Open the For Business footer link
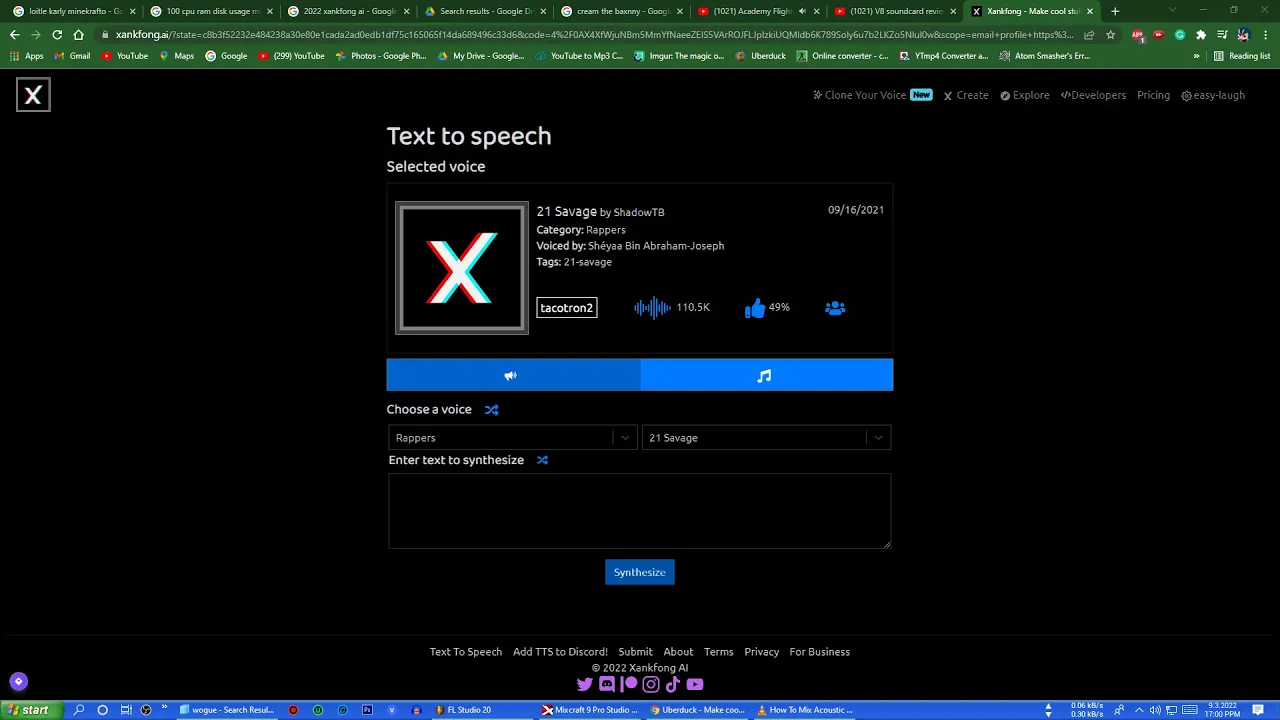This screenshot has width=1280, height=720. 820,652
